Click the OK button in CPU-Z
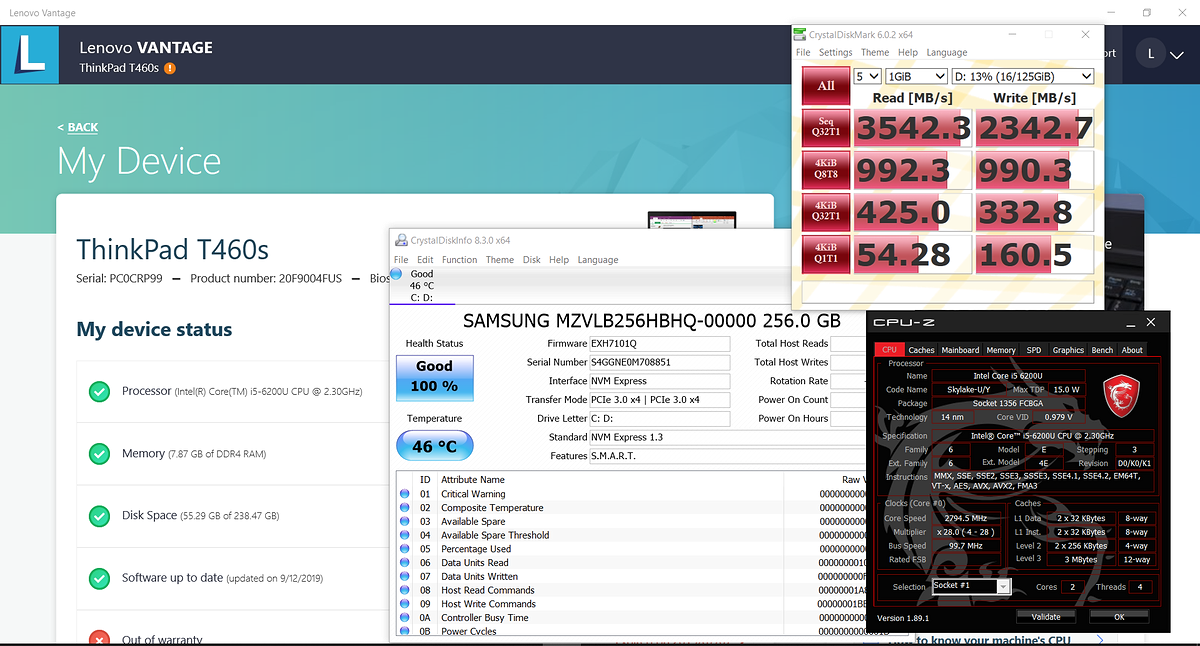Image resolution: width=1200 pixels, height=646 pixels. coord(1119,617)
